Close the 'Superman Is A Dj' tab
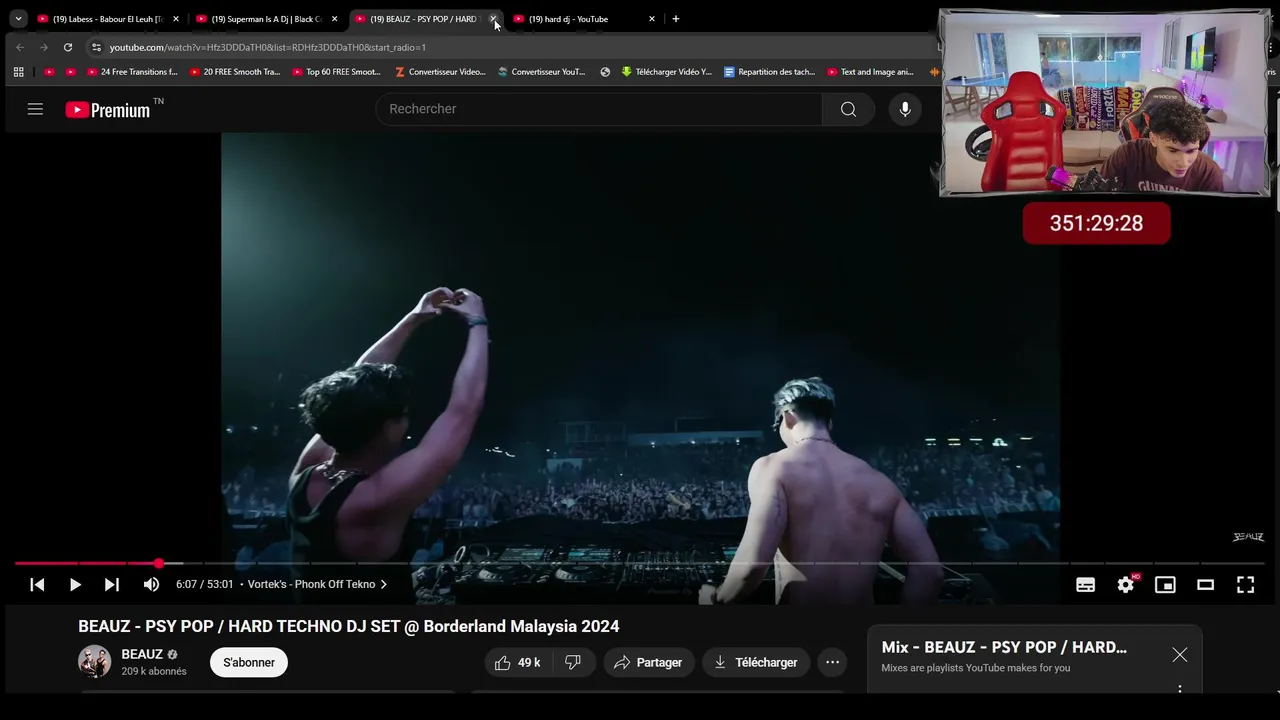Image resolution: width=1280 pixels, height=720 pixels. tap(335, 19)
